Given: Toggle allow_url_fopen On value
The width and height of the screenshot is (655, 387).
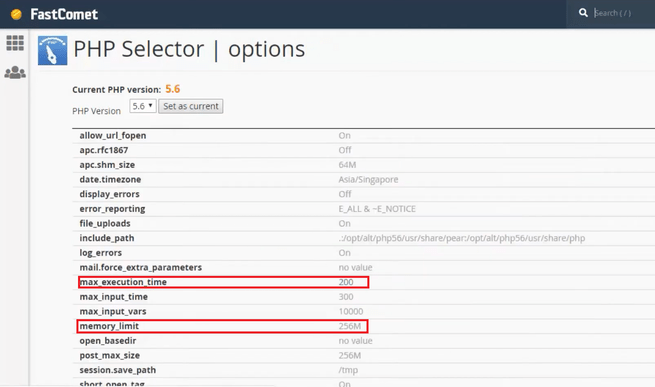Looking at the screenshot, I should coord(344,135).
